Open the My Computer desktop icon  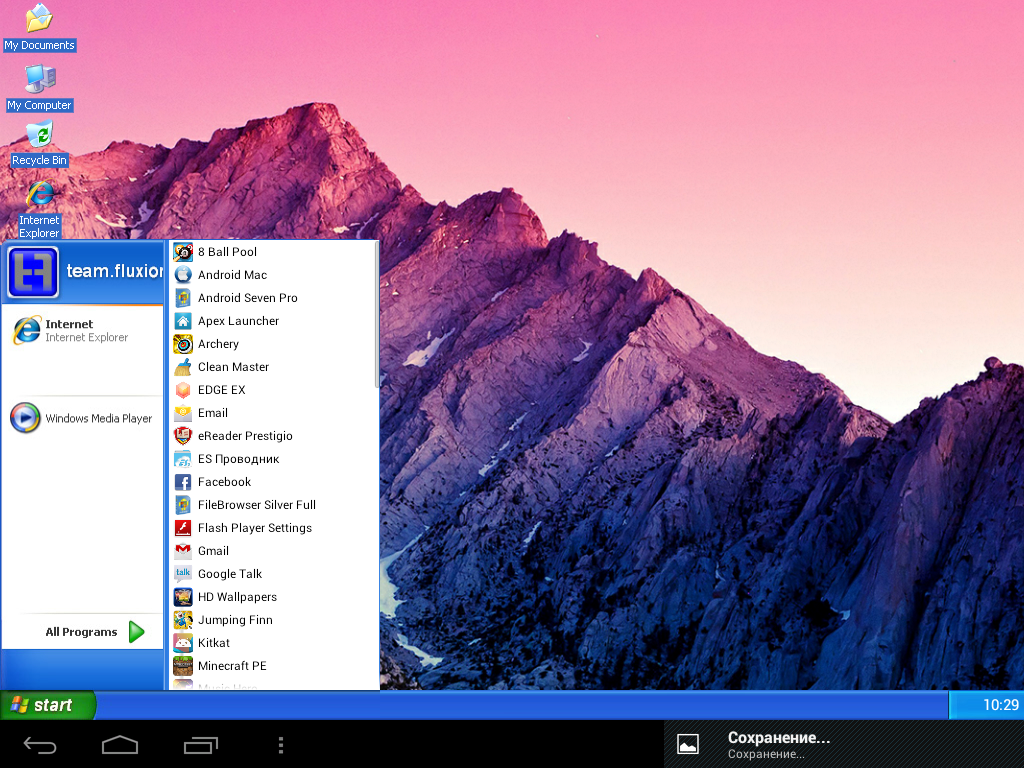click(x=39, y=88)
